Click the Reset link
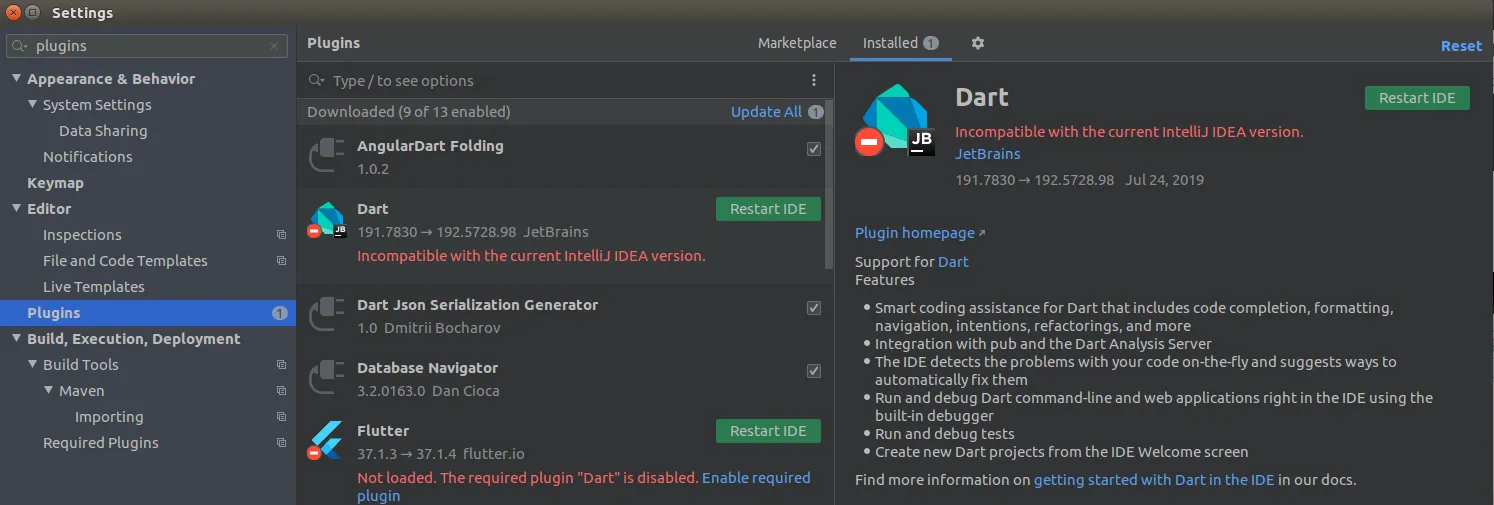This screenshot has width=1494, height=505. coord(1461,46)
